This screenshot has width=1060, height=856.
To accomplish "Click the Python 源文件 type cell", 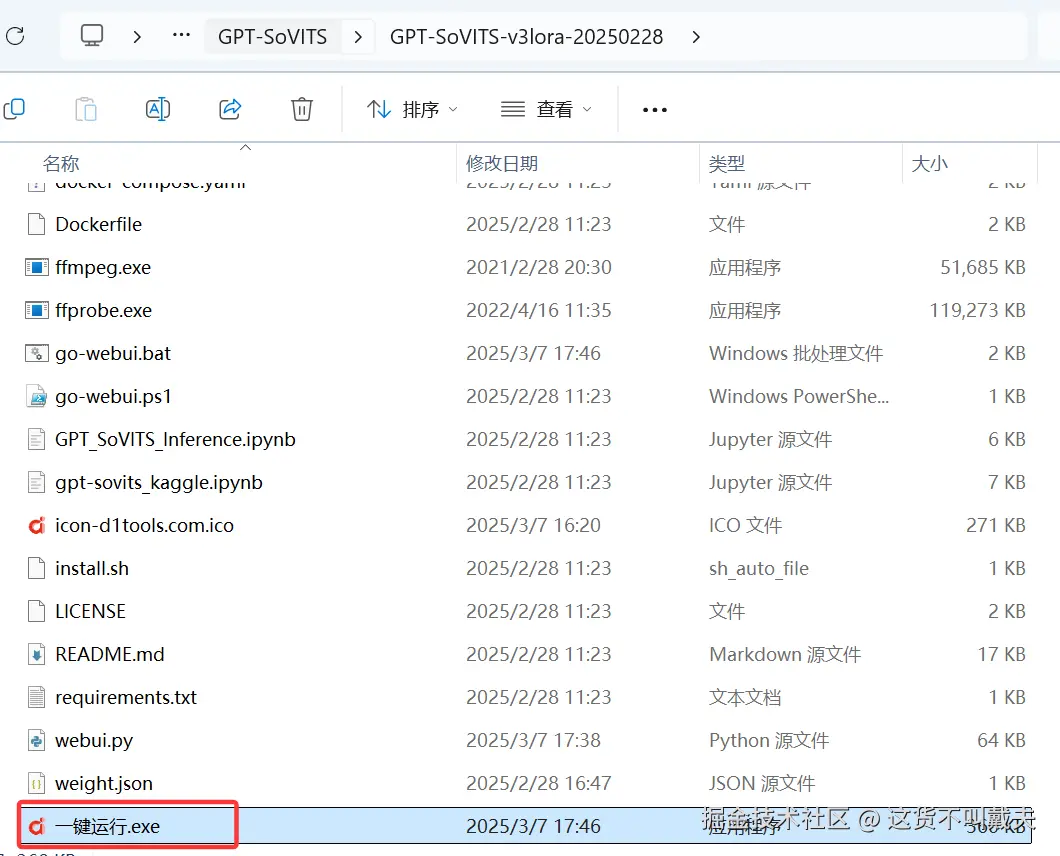I will pyautogui.click(x=769, y=740).
